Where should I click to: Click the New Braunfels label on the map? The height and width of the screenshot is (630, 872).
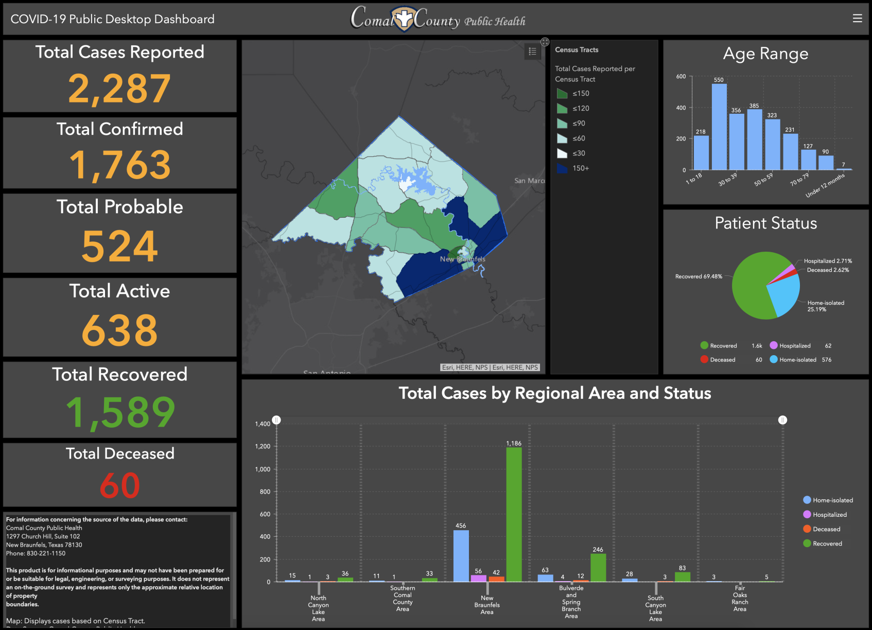coord(463,259)
